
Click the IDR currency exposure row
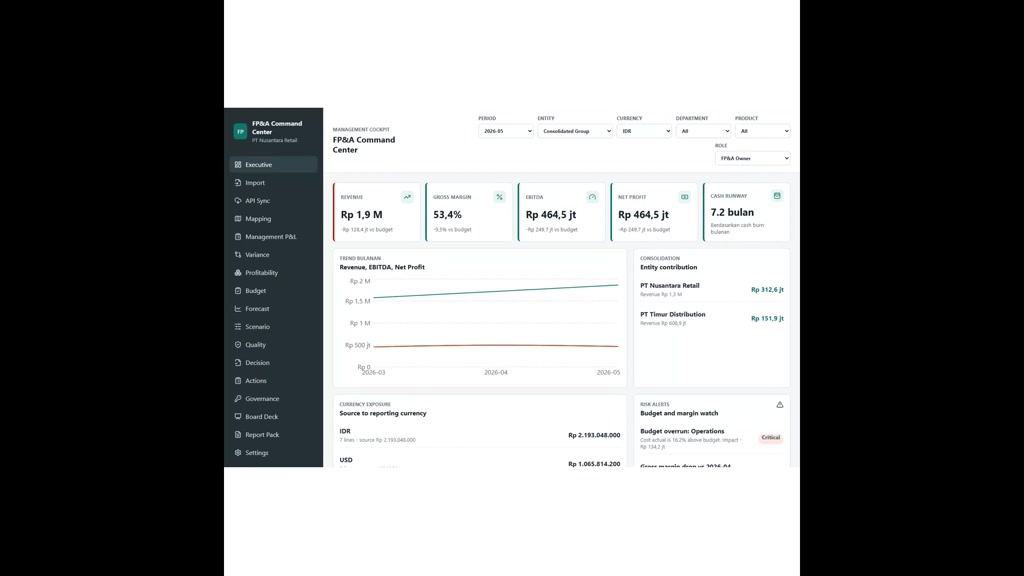pyautogui.click(x=480, y=435)
